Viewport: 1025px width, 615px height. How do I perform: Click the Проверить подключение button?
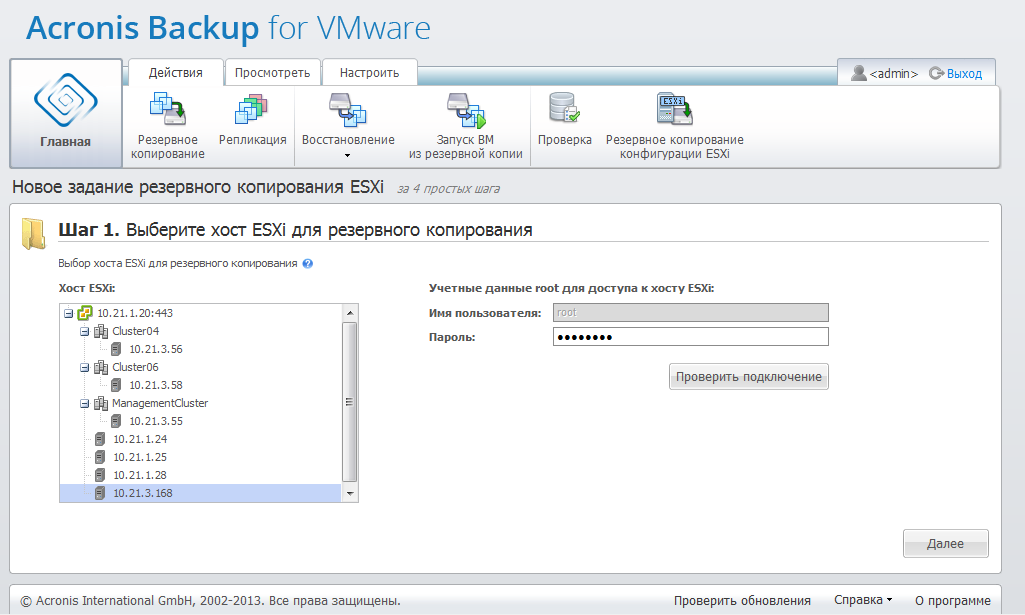[748, 377]
